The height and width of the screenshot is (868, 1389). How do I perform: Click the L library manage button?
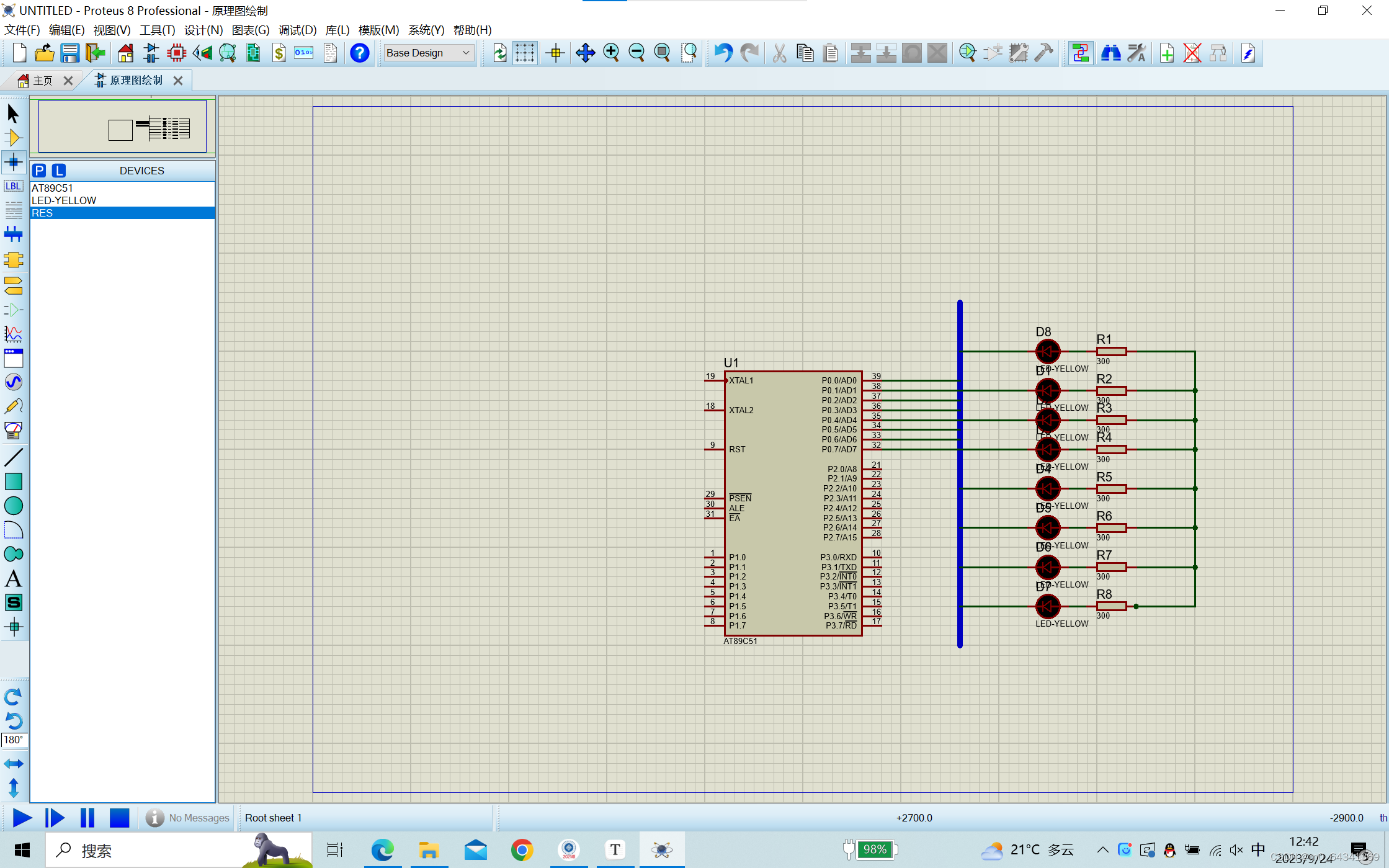(59, 171)
